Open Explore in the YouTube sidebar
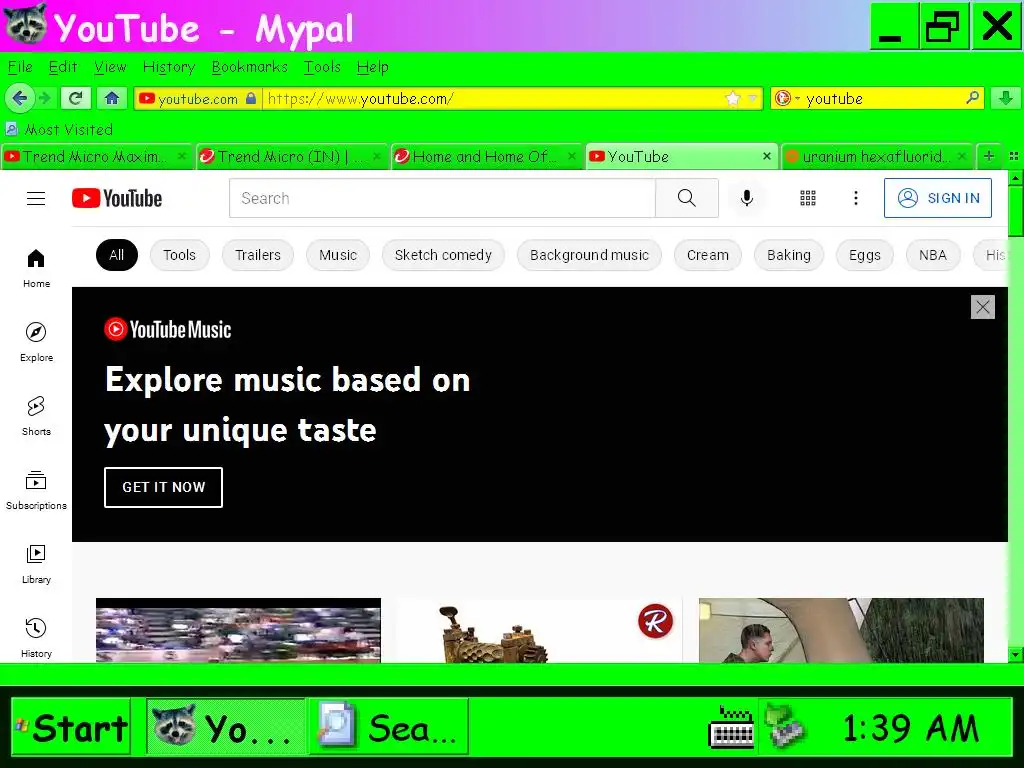The height and width of the screenshot is (768, 1024). click(x=36, y=342)
